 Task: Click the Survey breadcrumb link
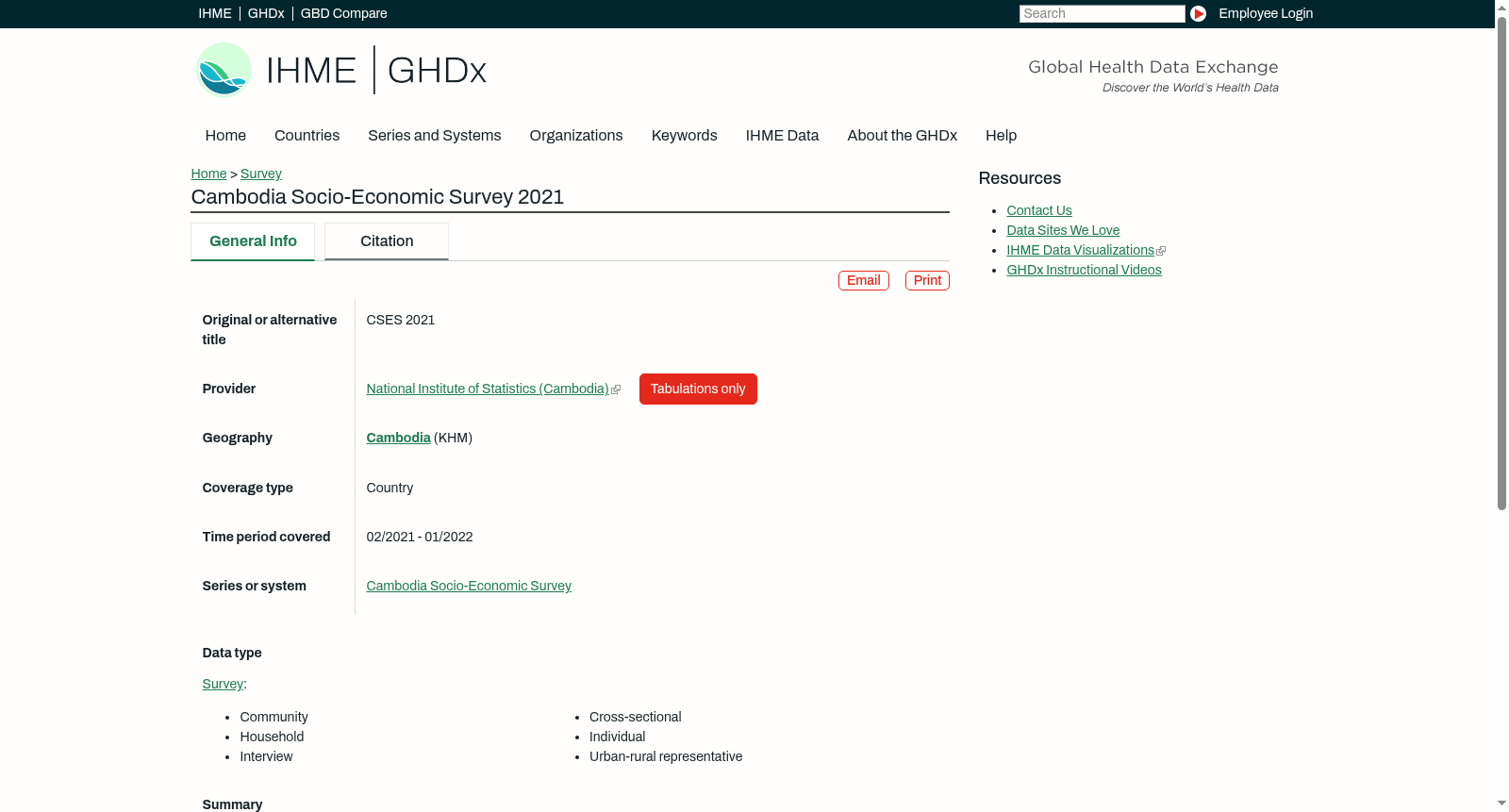point(261,174)
